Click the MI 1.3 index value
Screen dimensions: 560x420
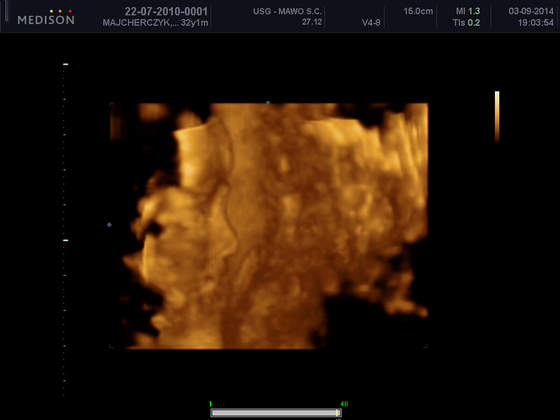pyautogui.click(x=468, y=11)
